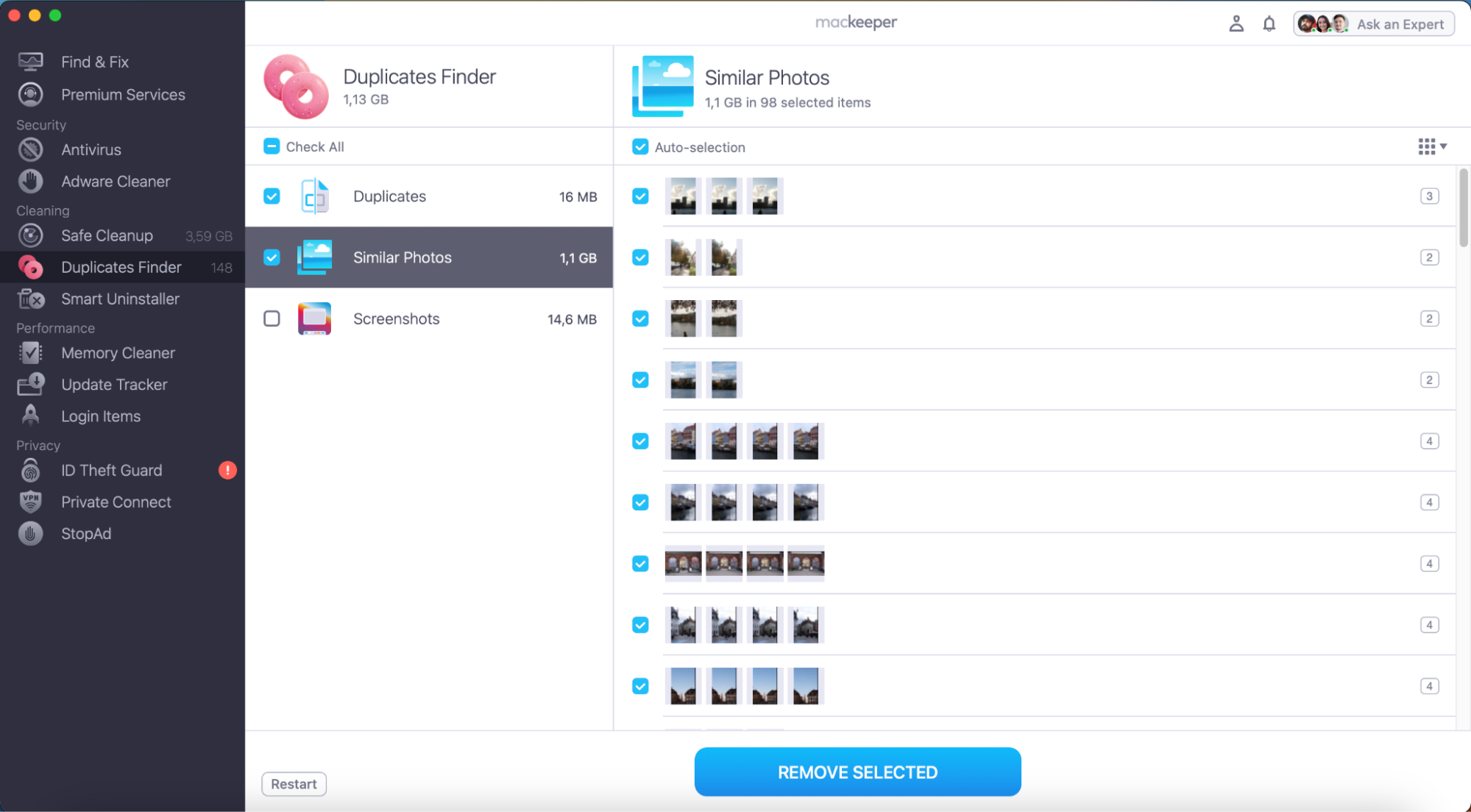Click the REMOVE SELECTED button
Screen dimensions: 1471x812
click(857, 772)
